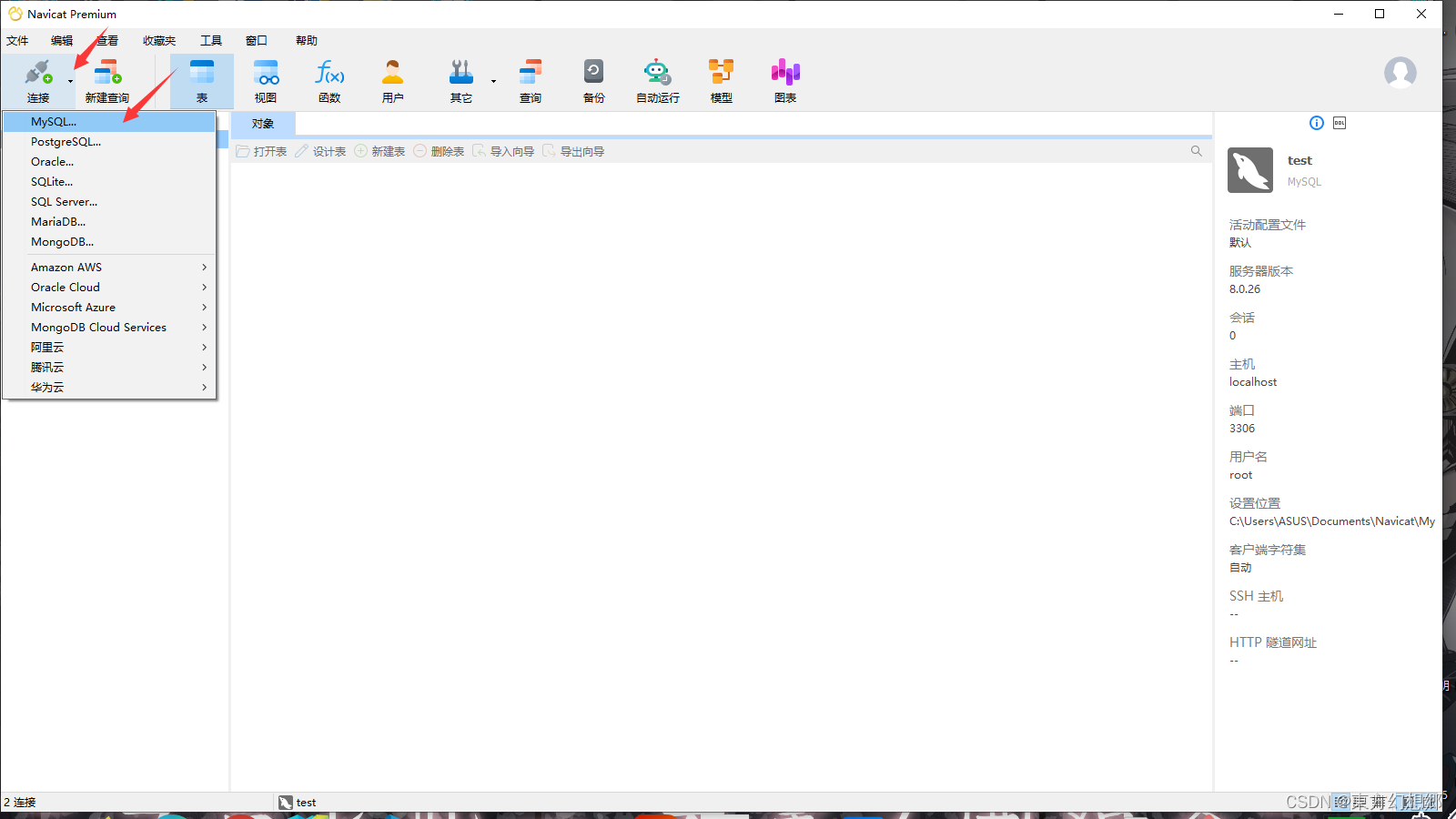
Task: Expand the 华为云 submenu
Action: 109,388
